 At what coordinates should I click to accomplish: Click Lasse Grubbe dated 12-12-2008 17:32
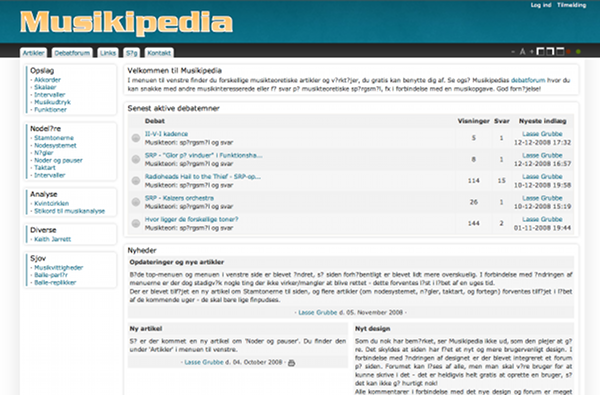(x=543, y=134)
